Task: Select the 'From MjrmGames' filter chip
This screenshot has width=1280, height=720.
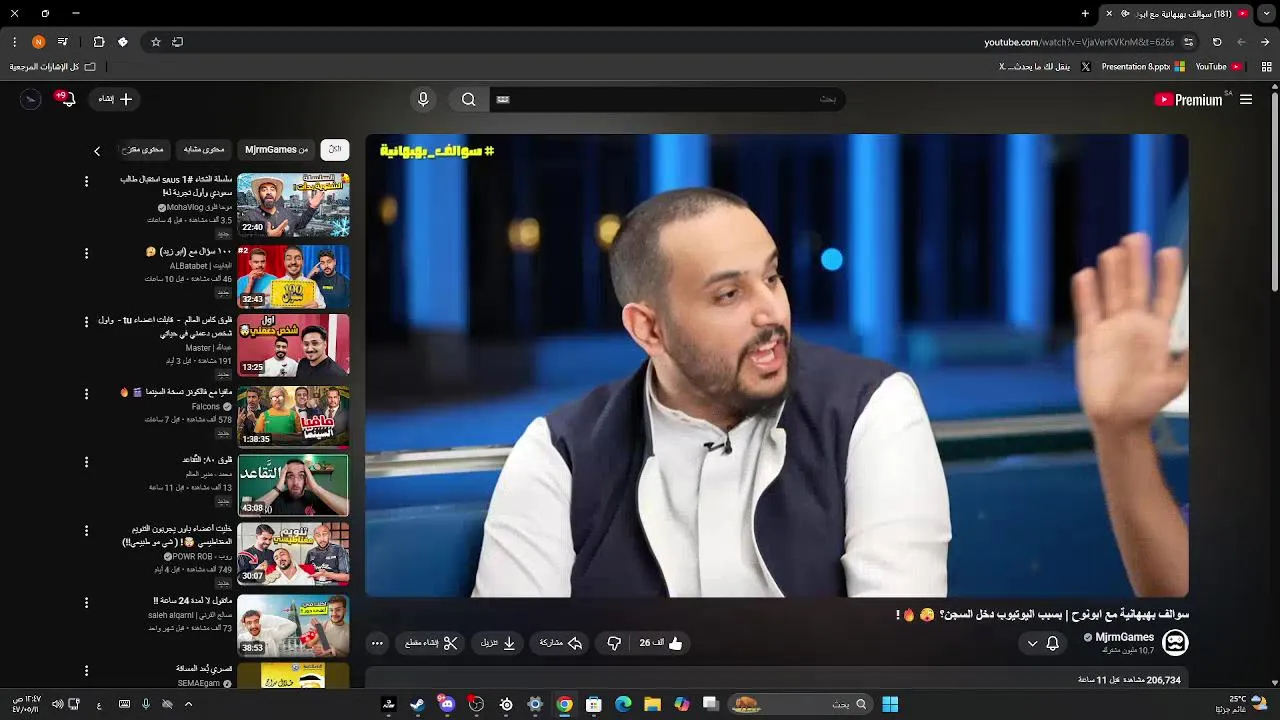Action: coord(276,149)
